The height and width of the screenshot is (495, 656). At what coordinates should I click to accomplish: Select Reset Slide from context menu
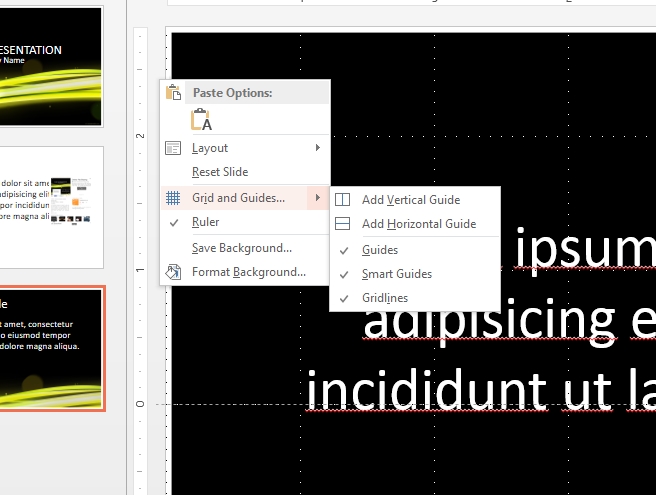point(220,172)
